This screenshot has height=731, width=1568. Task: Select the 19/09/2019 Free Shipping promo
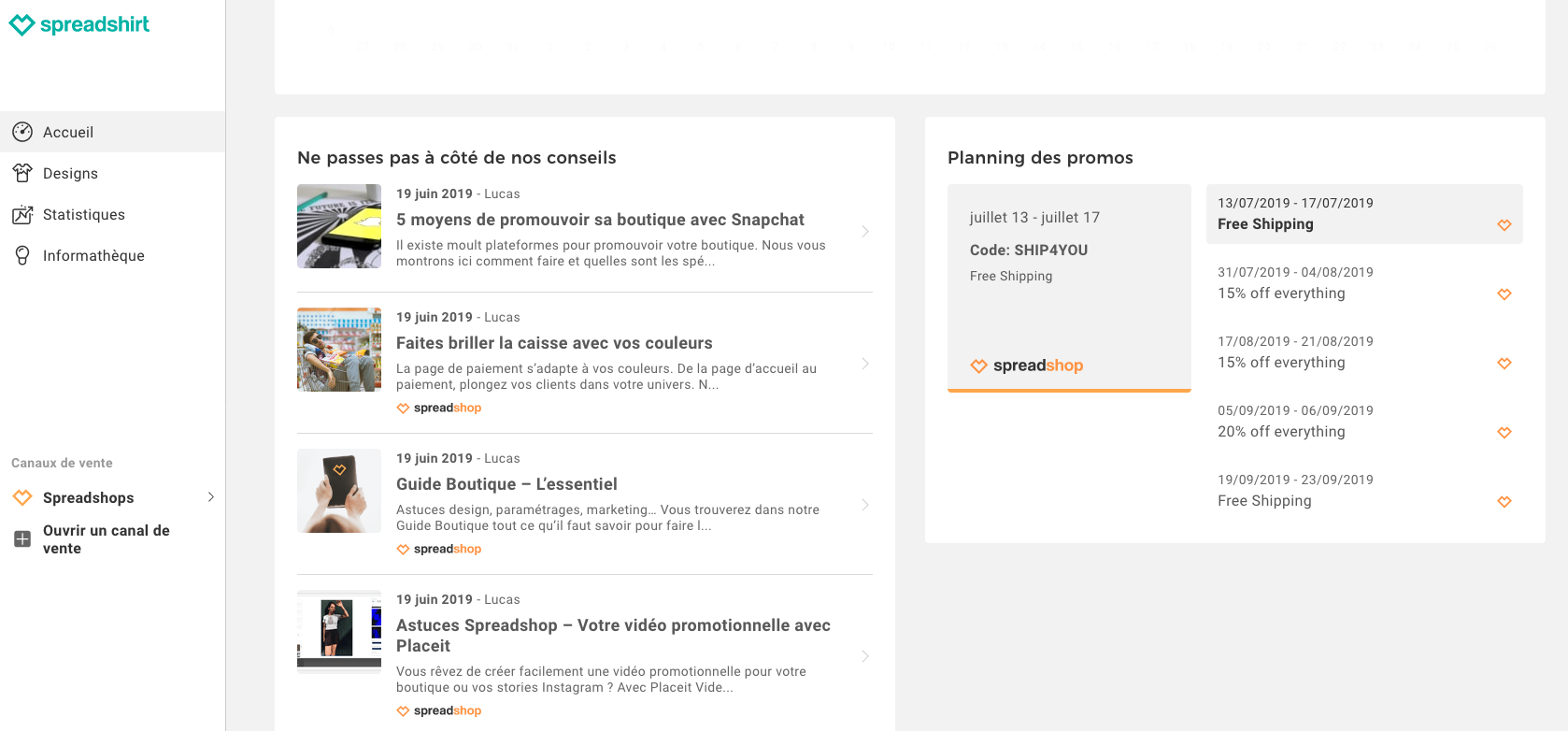tap(1295, 490)
